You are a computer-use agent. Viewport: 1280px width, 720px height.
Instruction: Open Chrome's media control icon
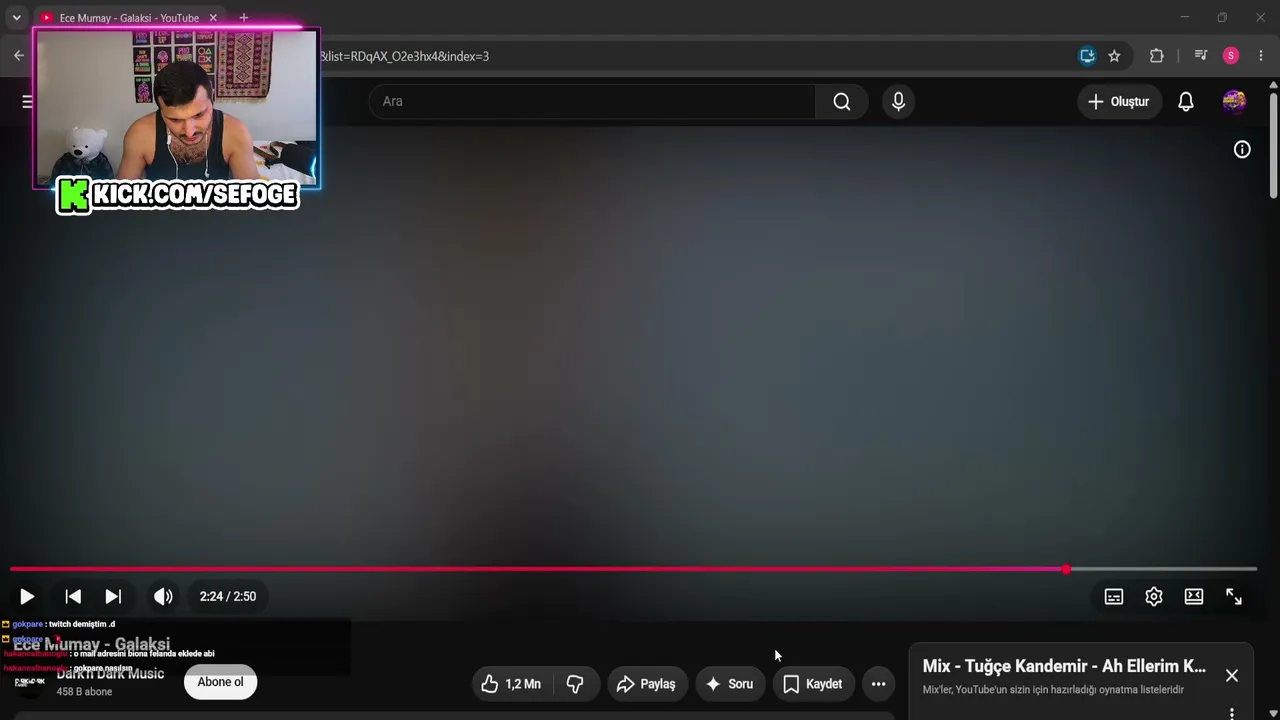point(1201,56)
